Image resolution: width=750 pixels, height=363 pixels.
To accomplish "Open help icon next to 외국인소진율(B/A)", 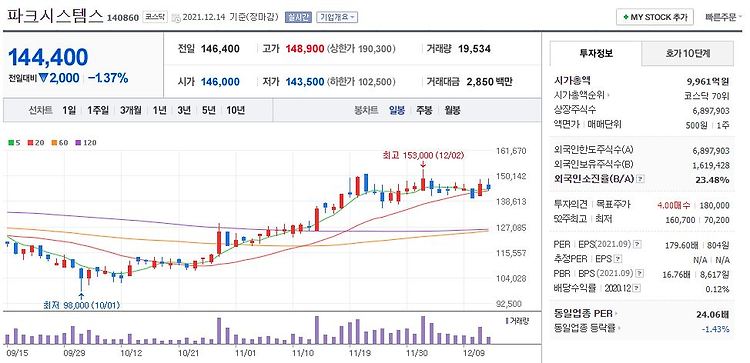I will point(641,179).
